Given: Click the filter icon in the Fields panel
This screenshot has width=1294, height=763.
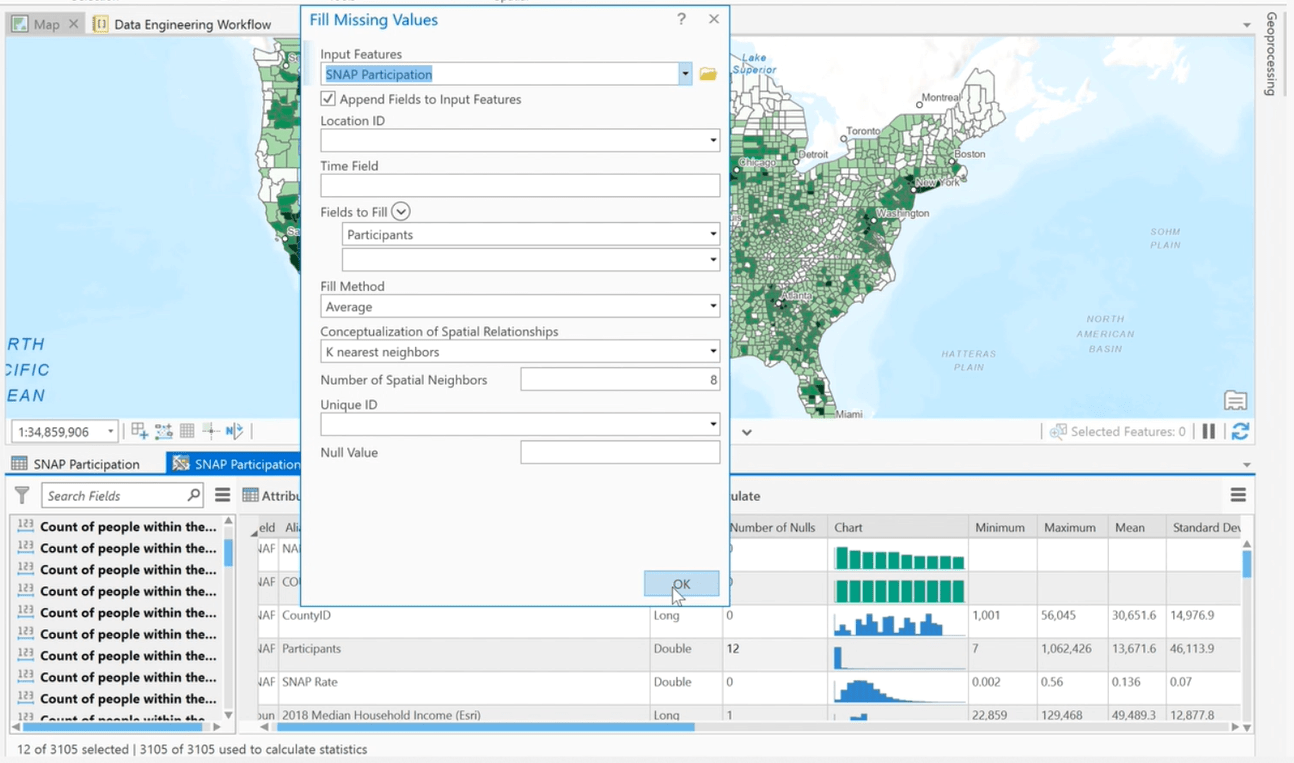Looking at the screenshot, I should click(21, 495).
